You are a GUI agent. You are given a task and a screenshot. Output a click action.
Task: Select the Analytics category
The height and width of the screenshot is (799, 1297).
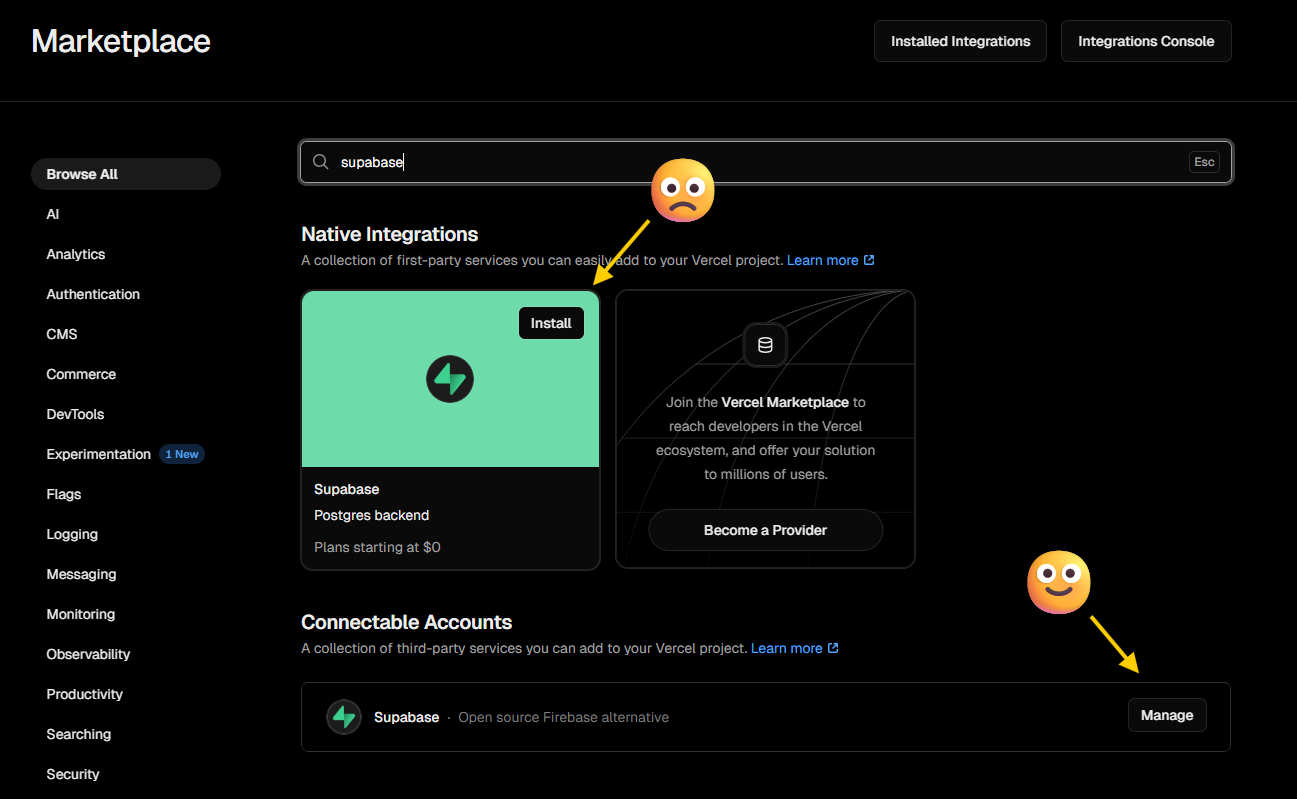[x=76, y=254]
